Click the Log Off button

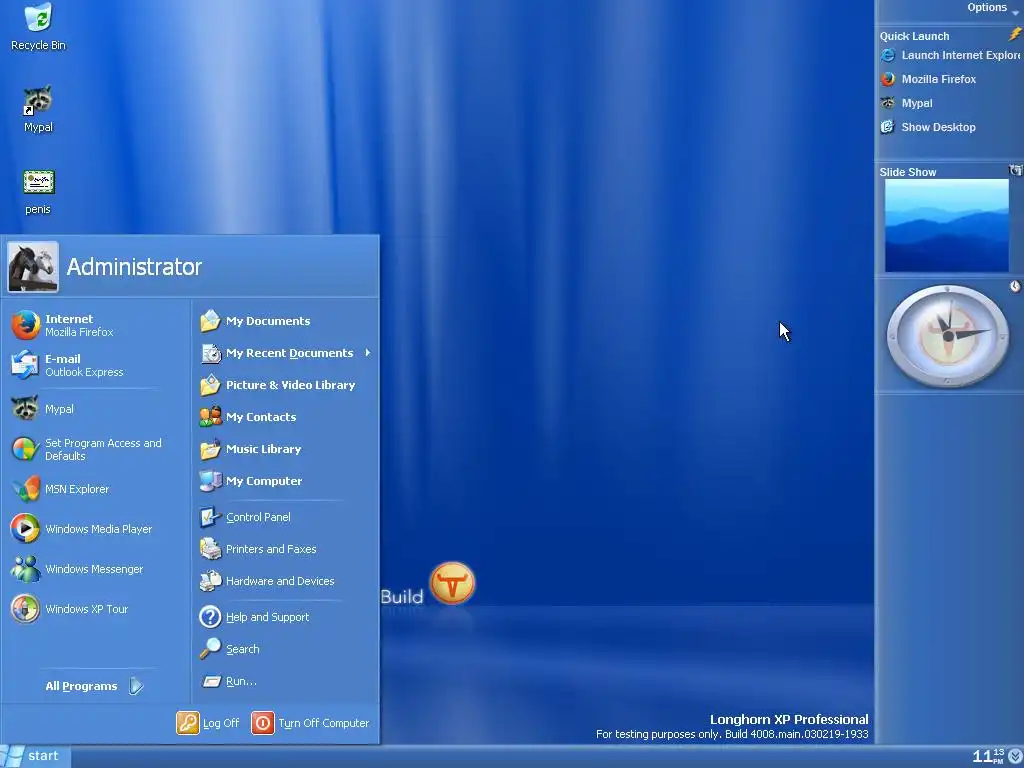[208, 723]
